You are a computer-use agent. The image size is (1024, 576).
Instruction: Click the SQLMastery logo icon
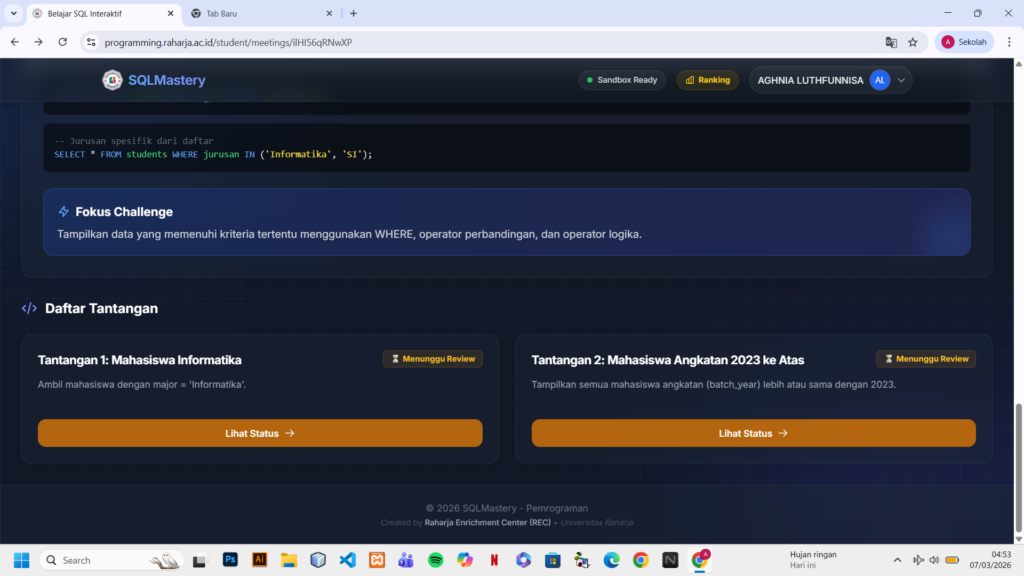pos(112,80)
